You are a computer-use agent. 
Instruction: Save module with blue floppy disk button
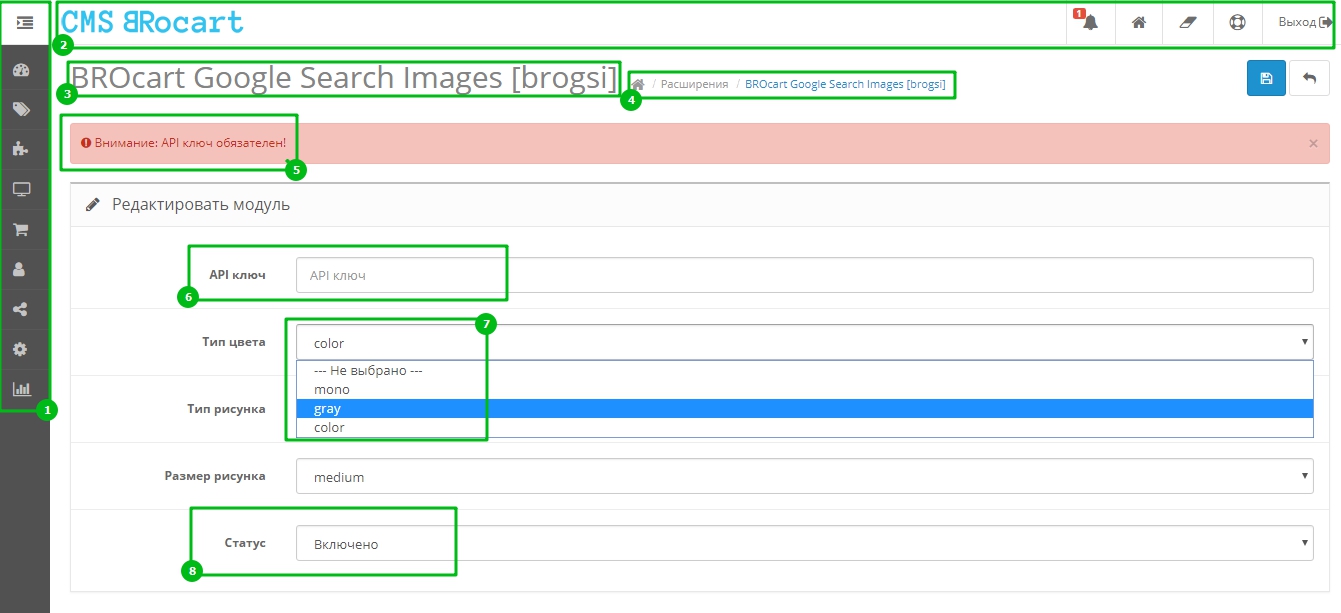pos(1267,78)
